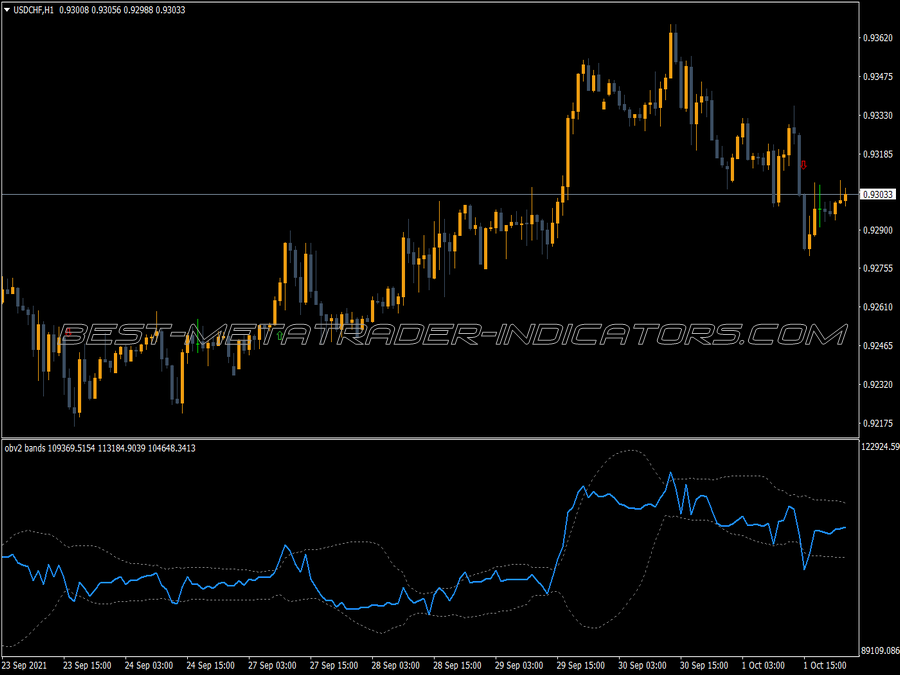
Task: Click the 24 Sep 15:00 time label
Action: coord(211,666)
